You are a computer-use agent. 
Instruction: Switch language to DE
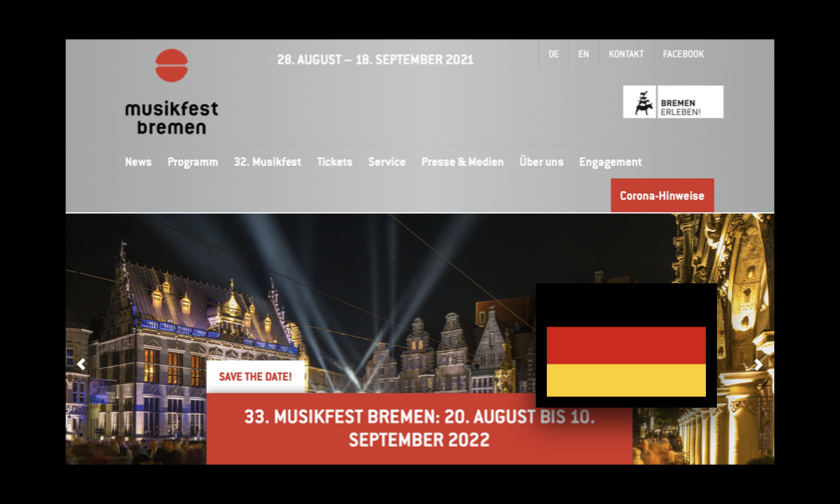coord(553,54)
